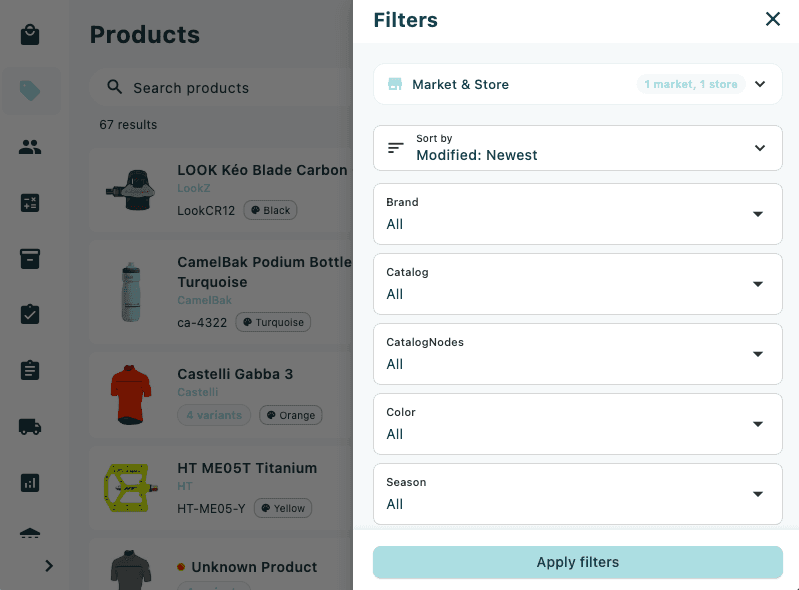Close the Filters panel
This screenshot has height=590, width=799.
coord(773,19)
